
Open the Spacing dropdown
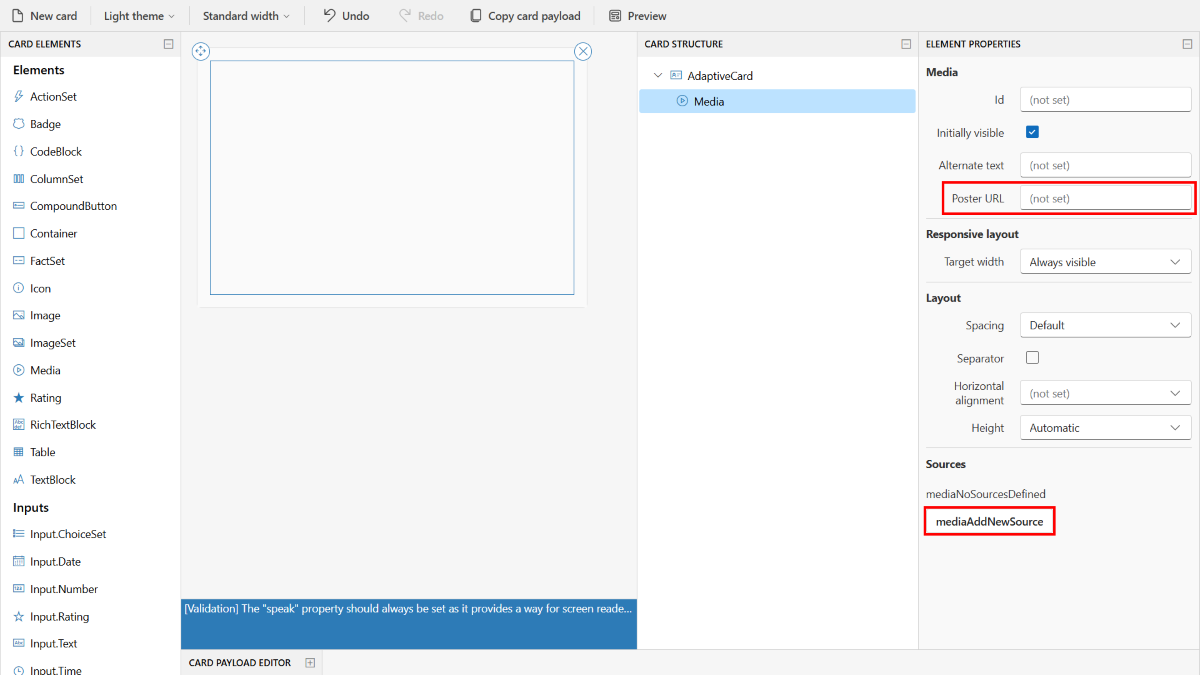click(1105, 325)
